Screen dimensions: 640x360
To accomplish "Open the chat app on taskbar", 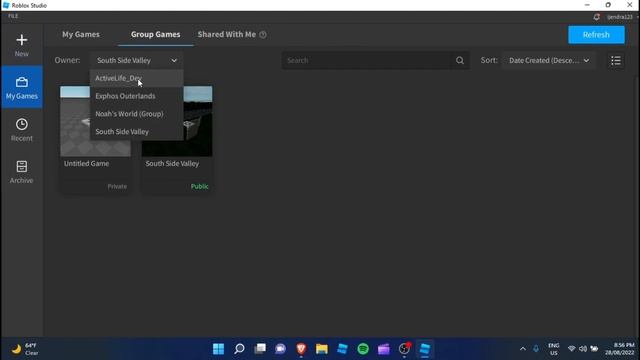I will click(280, 349).
